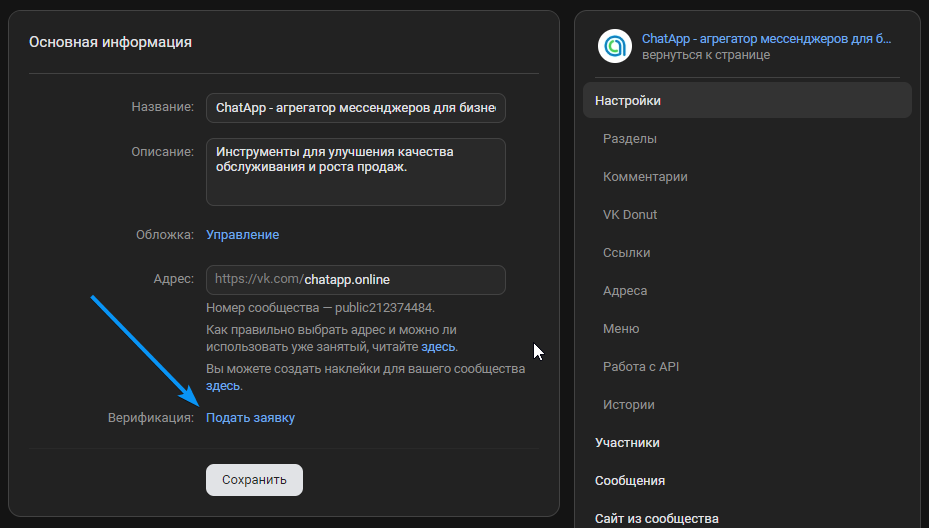Open the Разделы settings item
The image size is (929, 528).
click(630, 139)
